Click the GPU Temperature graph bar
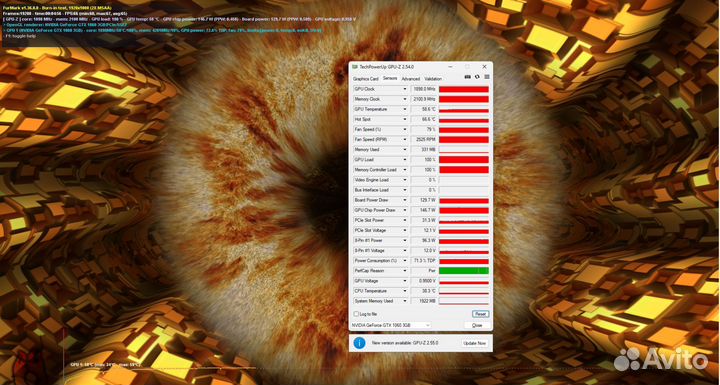This screenshot has width=720, height=385. (x=464, y=109)
